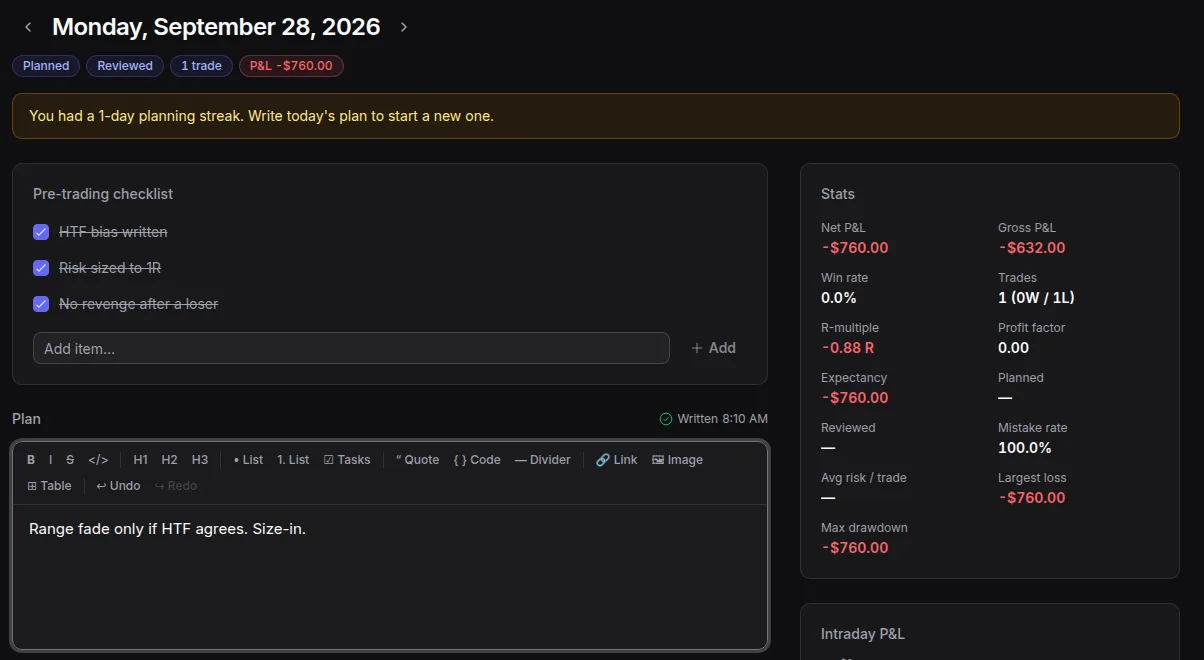Insert a Table in the plan
Viewport: 1204px width, 660px height.
point(49,486)
